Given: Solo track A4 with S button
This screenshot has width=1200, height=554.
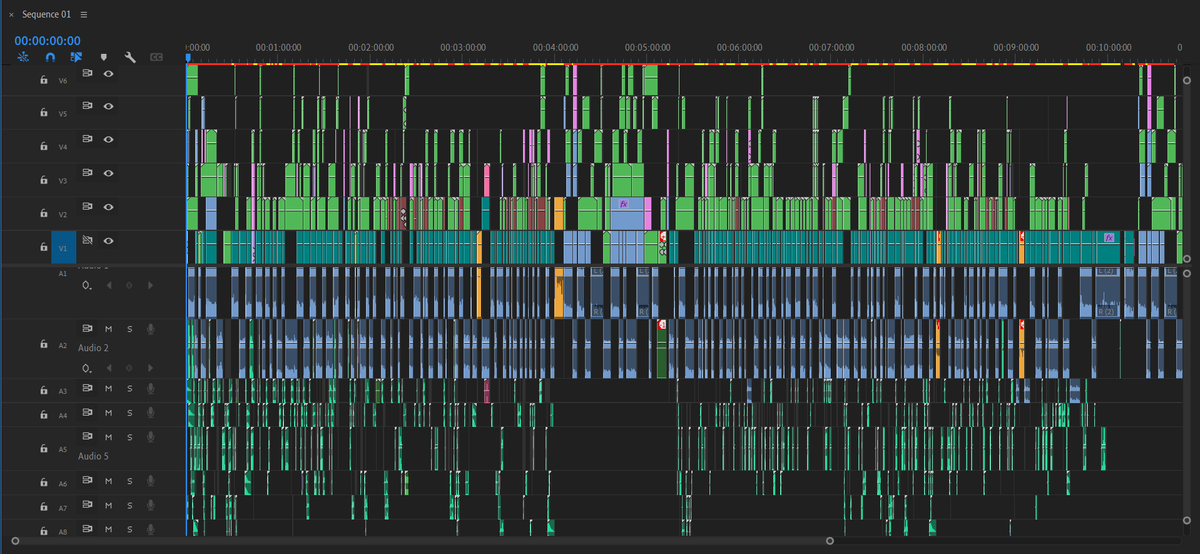Looking at the screenshot, I should tap(129, 412).
